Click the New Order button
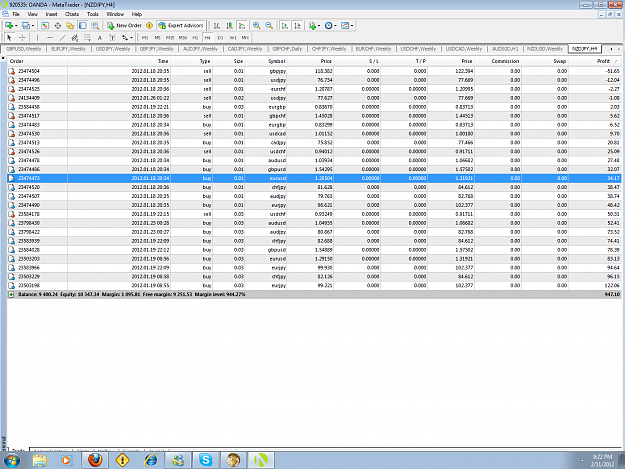This screenshot has height=469, width=625. (125, 26)
